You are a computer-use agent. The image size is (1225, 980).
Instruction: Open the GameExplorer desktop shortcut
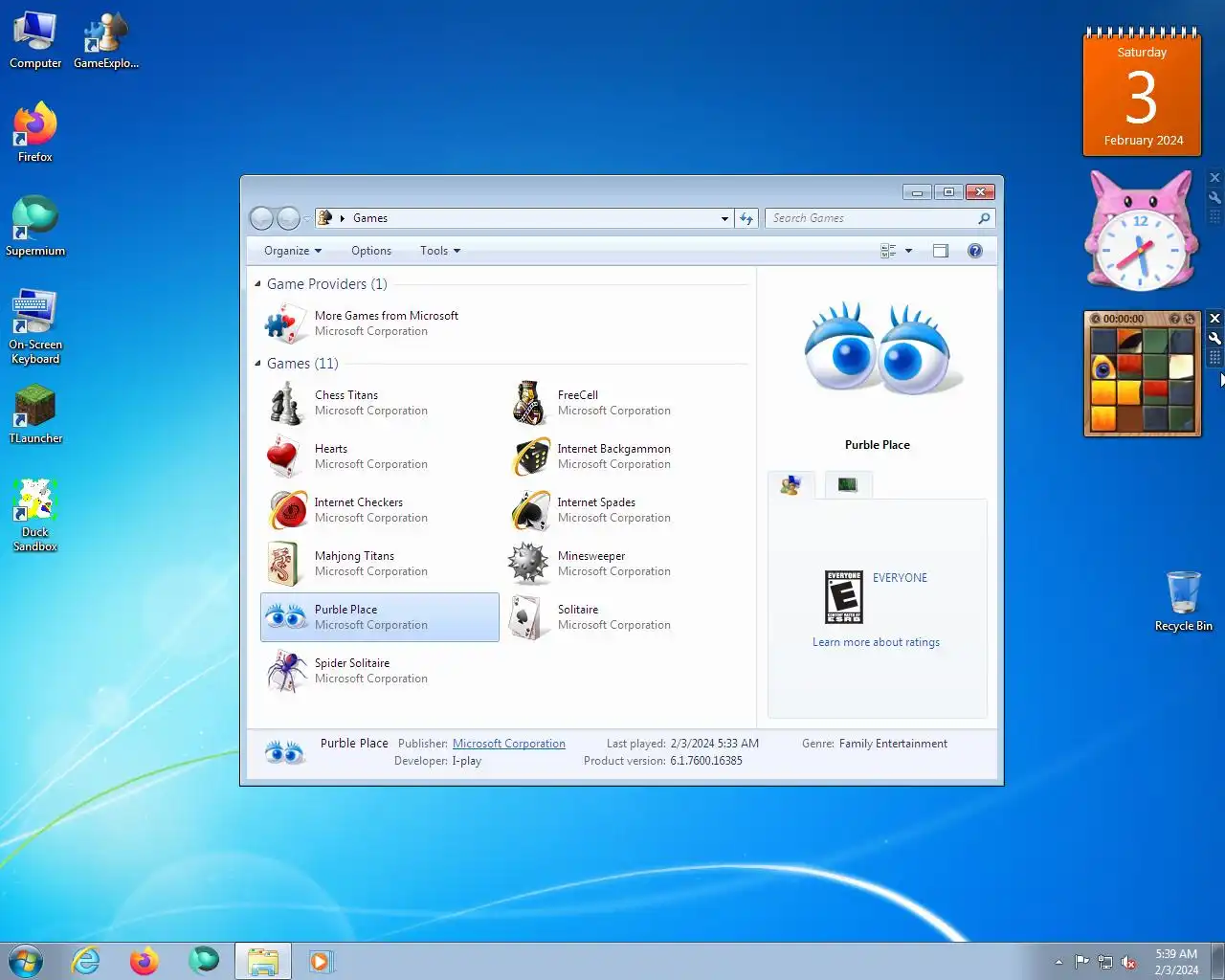point(106,40)
